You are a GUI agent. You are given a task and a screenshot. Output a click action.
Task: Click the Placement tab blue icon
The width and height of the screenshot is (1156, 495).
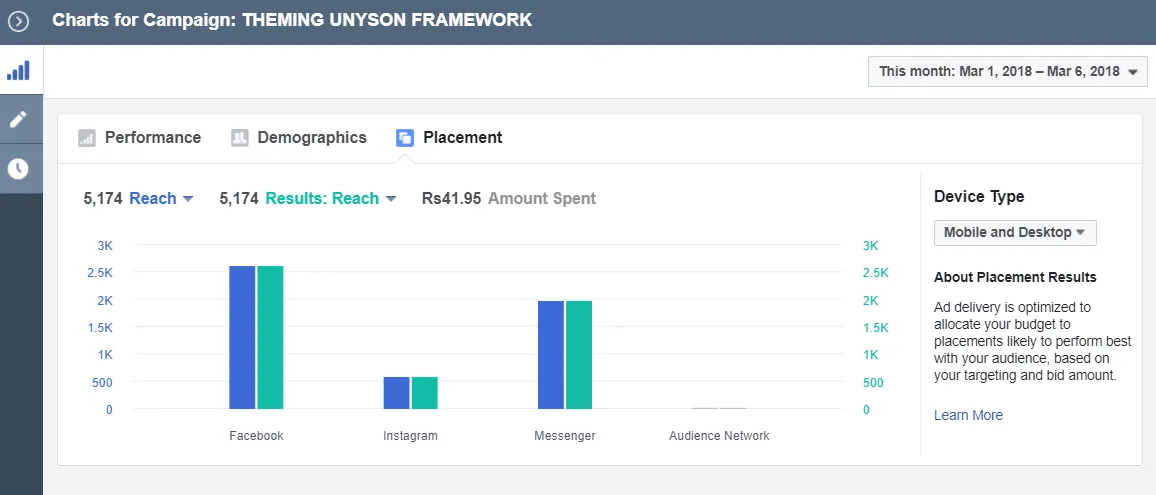[x=405, y=138]
